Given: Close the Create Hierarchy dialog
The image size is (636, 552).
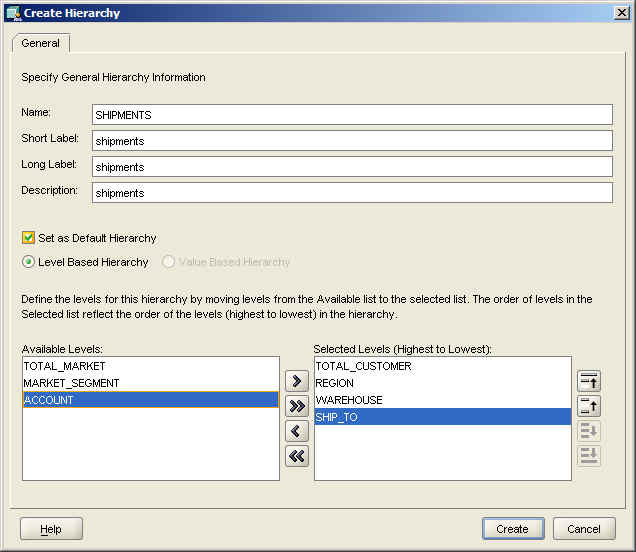Looking at the screenshot, I should click(621, 13).
